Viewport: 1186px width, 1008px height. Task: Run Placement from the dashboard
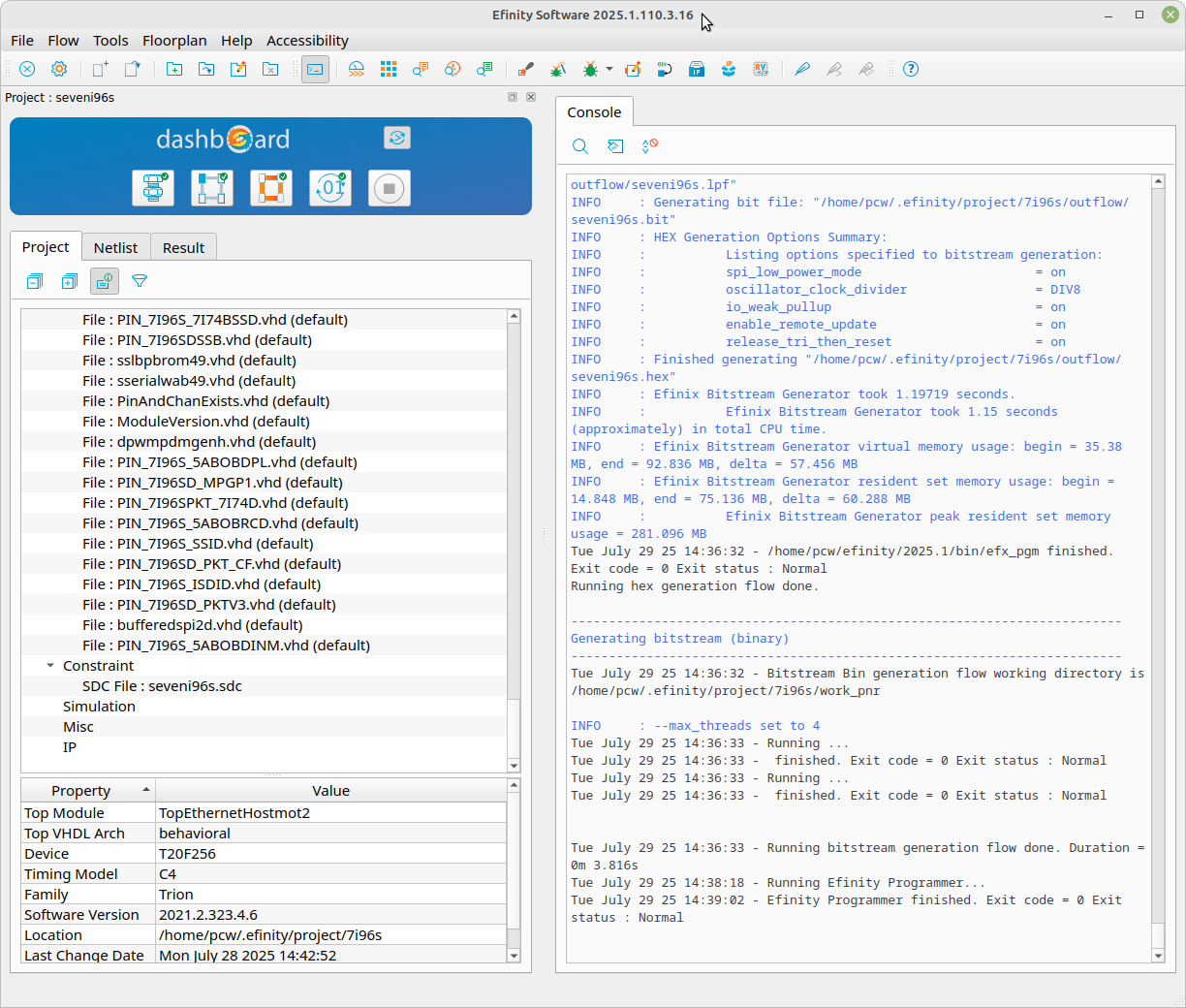click(x=212, y=188)
